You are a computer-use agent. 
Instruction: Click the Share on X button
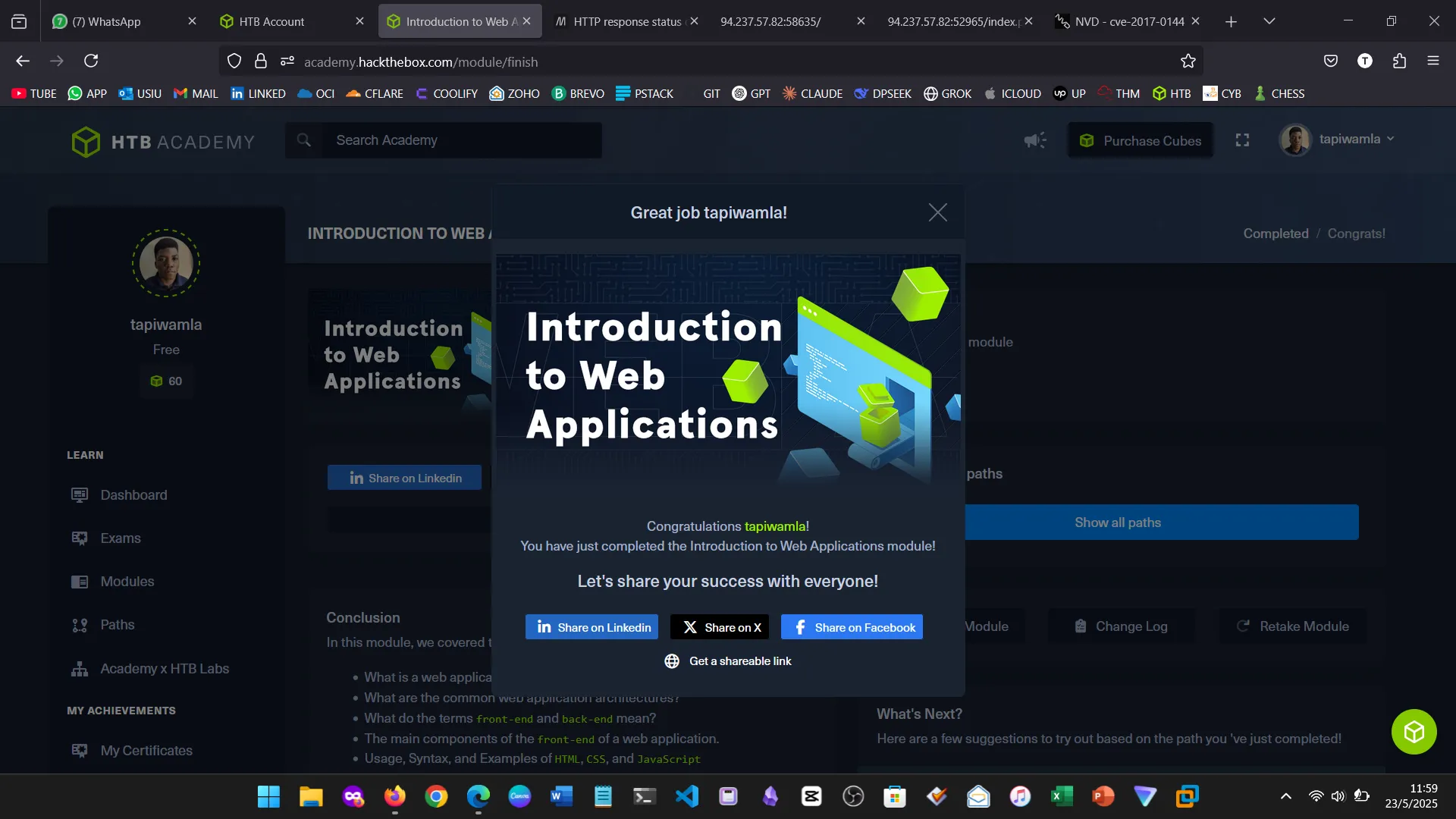(x=720, y=627)
